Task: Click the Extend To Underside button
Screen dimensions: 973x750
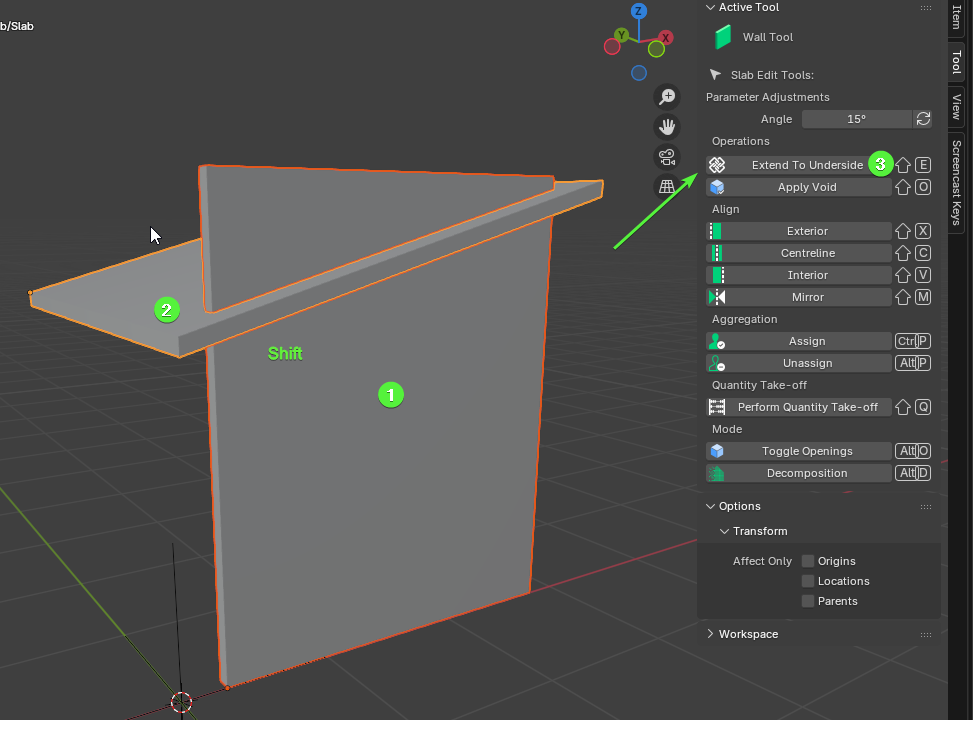Action: coord(799,165)
